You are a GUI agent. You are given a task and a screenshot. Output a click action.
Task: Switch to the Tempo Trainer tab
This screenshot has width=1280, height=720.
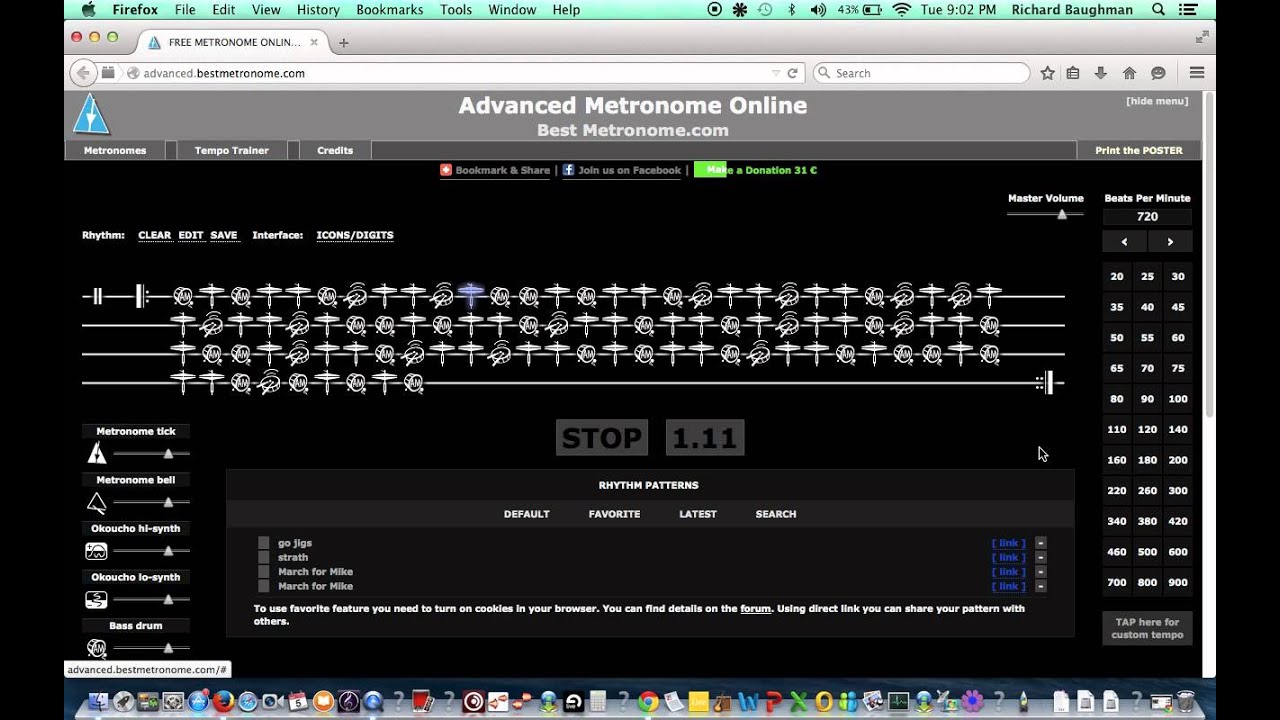(x=232, y=150)
